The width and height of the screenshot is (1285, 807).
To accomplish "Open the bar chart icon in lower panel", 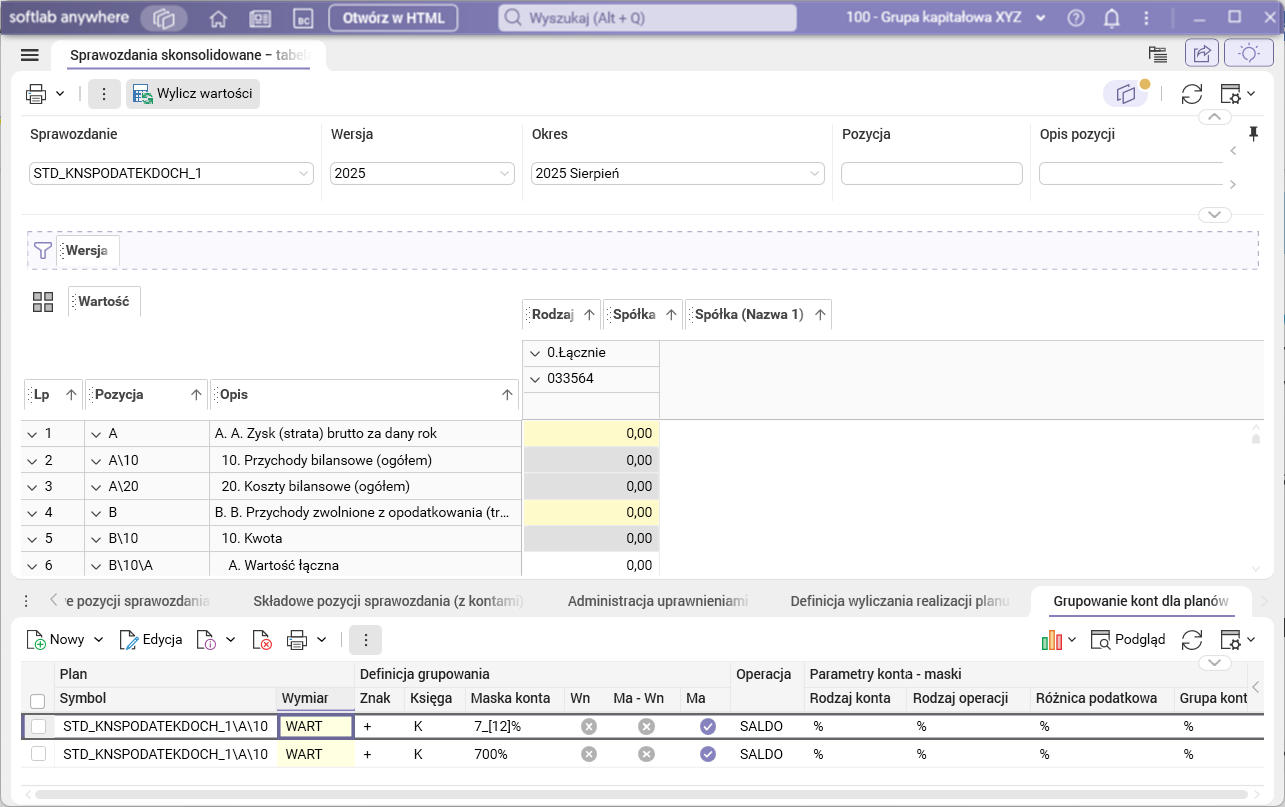I will (x=1051, y=640).
